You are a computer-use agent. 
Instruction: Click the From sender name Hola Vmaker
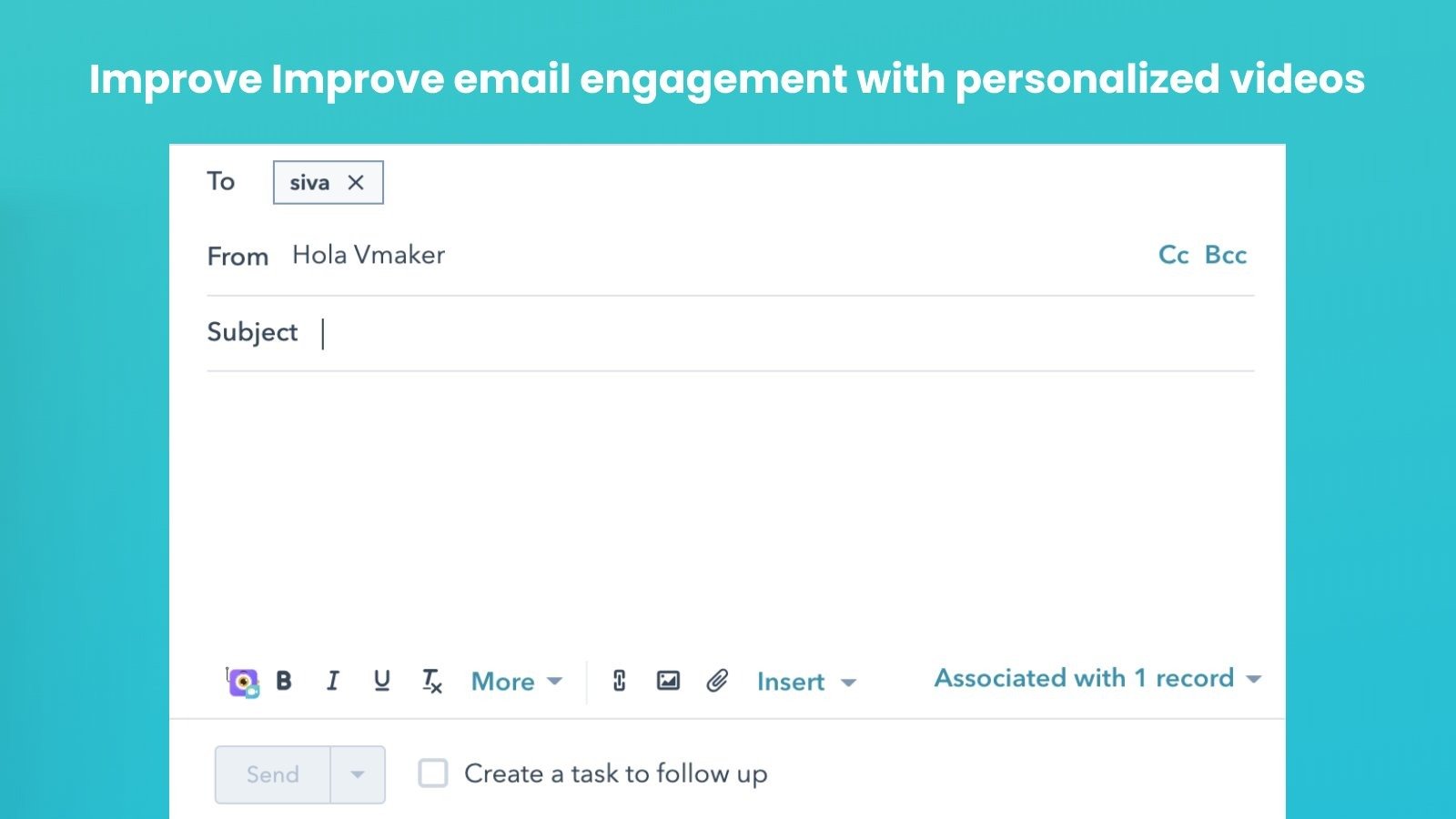pyautogui.click(x=368, y=255)
